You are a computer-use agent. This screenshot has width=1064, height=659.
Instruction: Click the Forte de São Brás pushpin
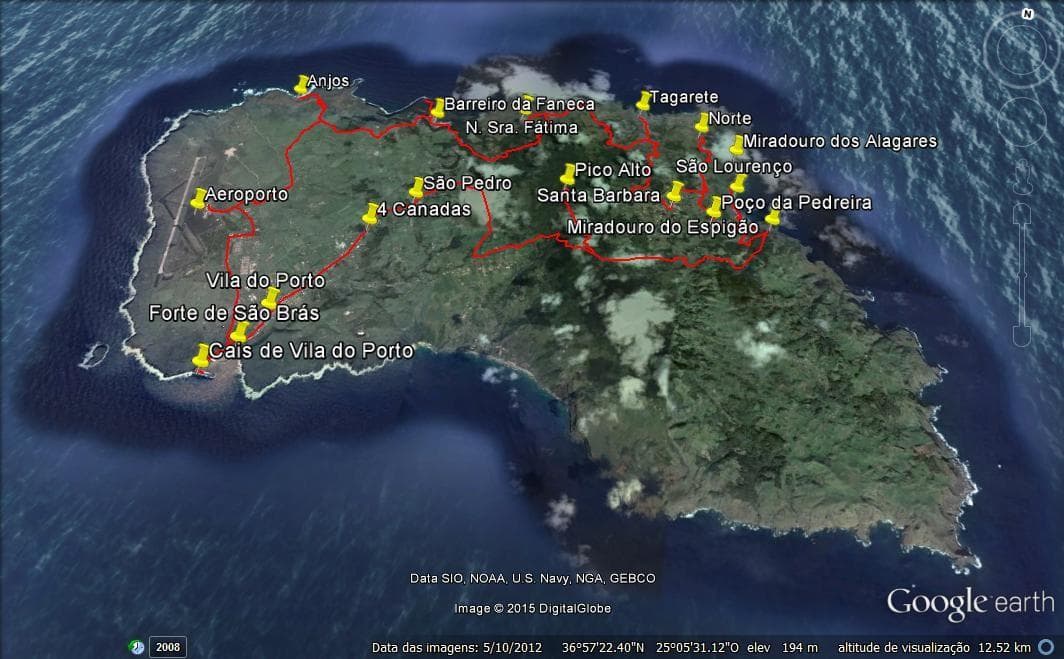(x=240, y=332)
